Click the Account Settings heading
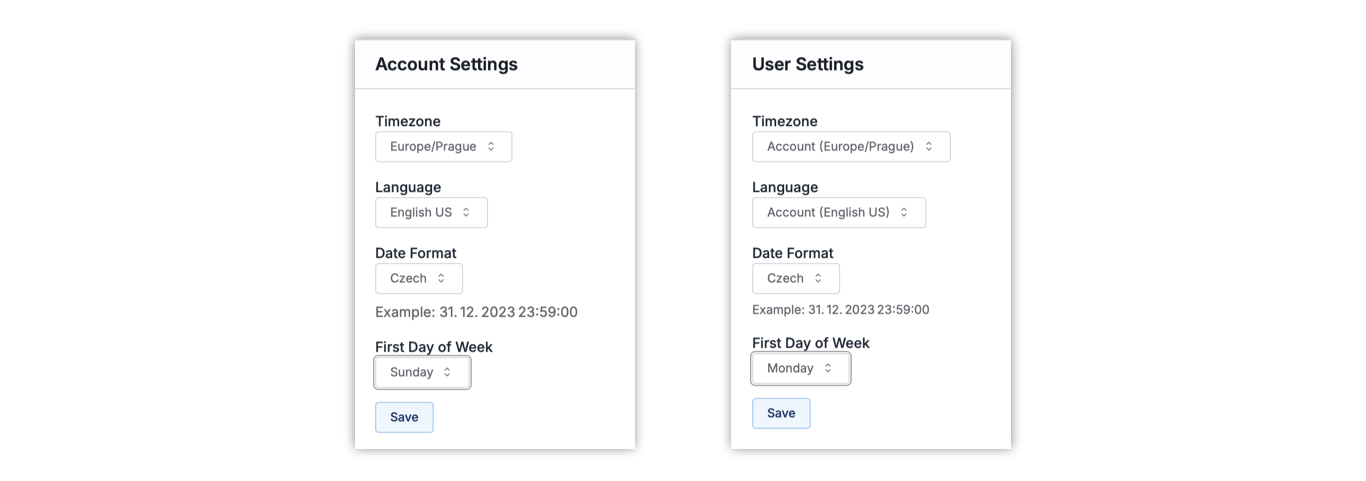 click(446, 64)
